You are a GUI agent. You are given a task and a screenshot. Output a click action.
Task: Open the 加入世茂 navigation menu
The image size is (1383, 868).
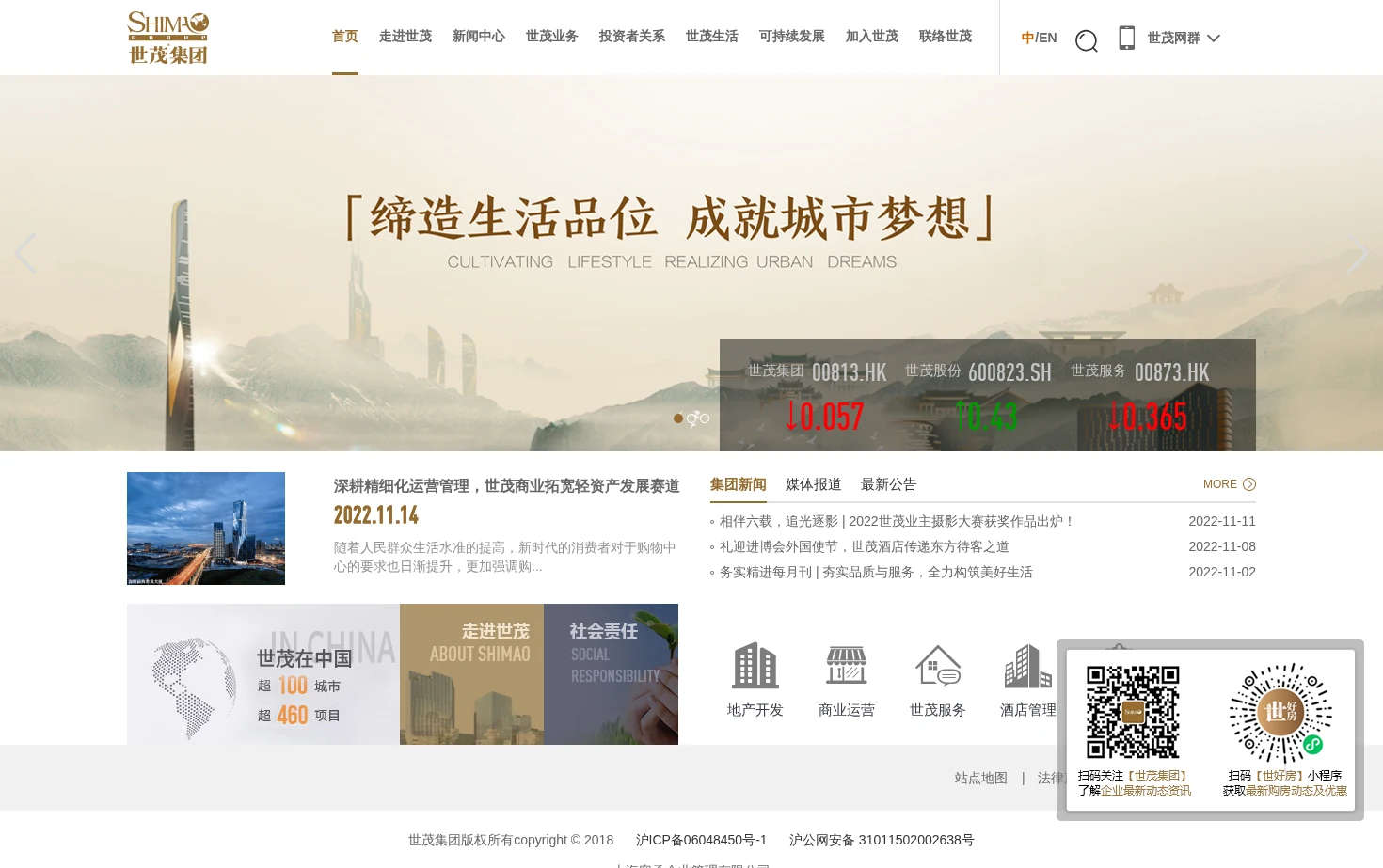tap(872, 37)
